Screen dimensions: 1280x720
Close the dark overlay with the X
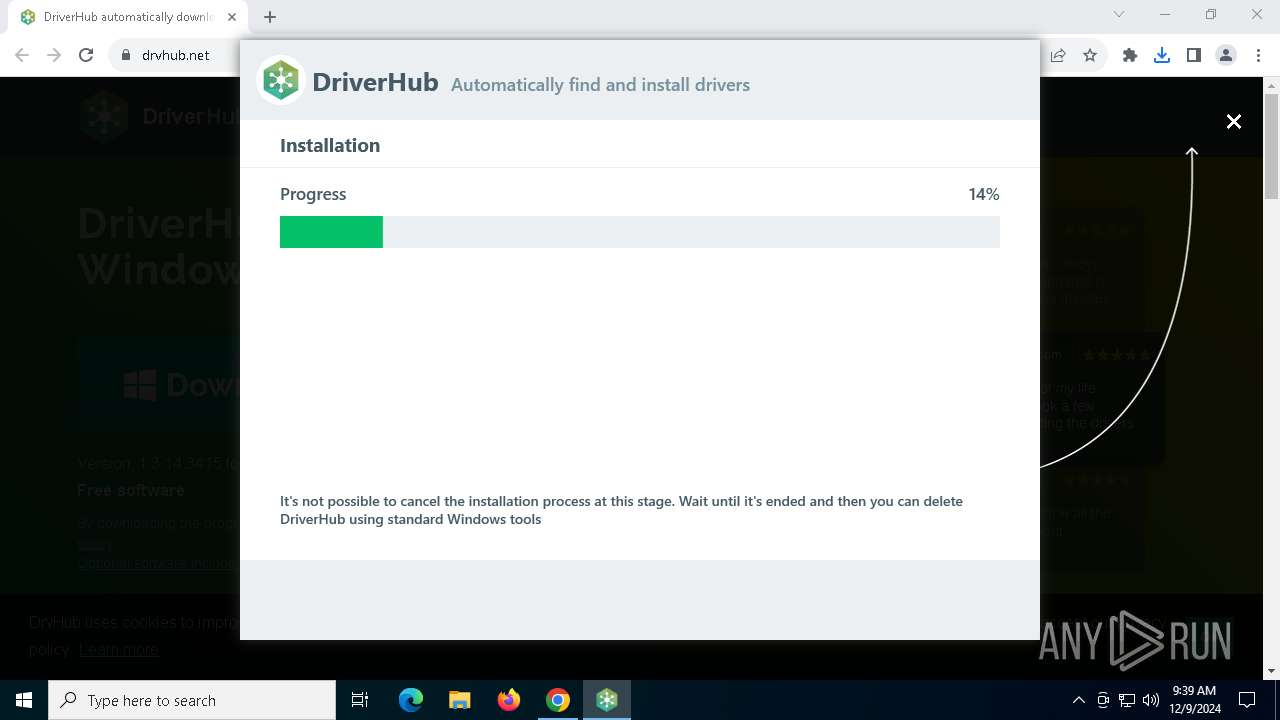(x=1234, y=121)
